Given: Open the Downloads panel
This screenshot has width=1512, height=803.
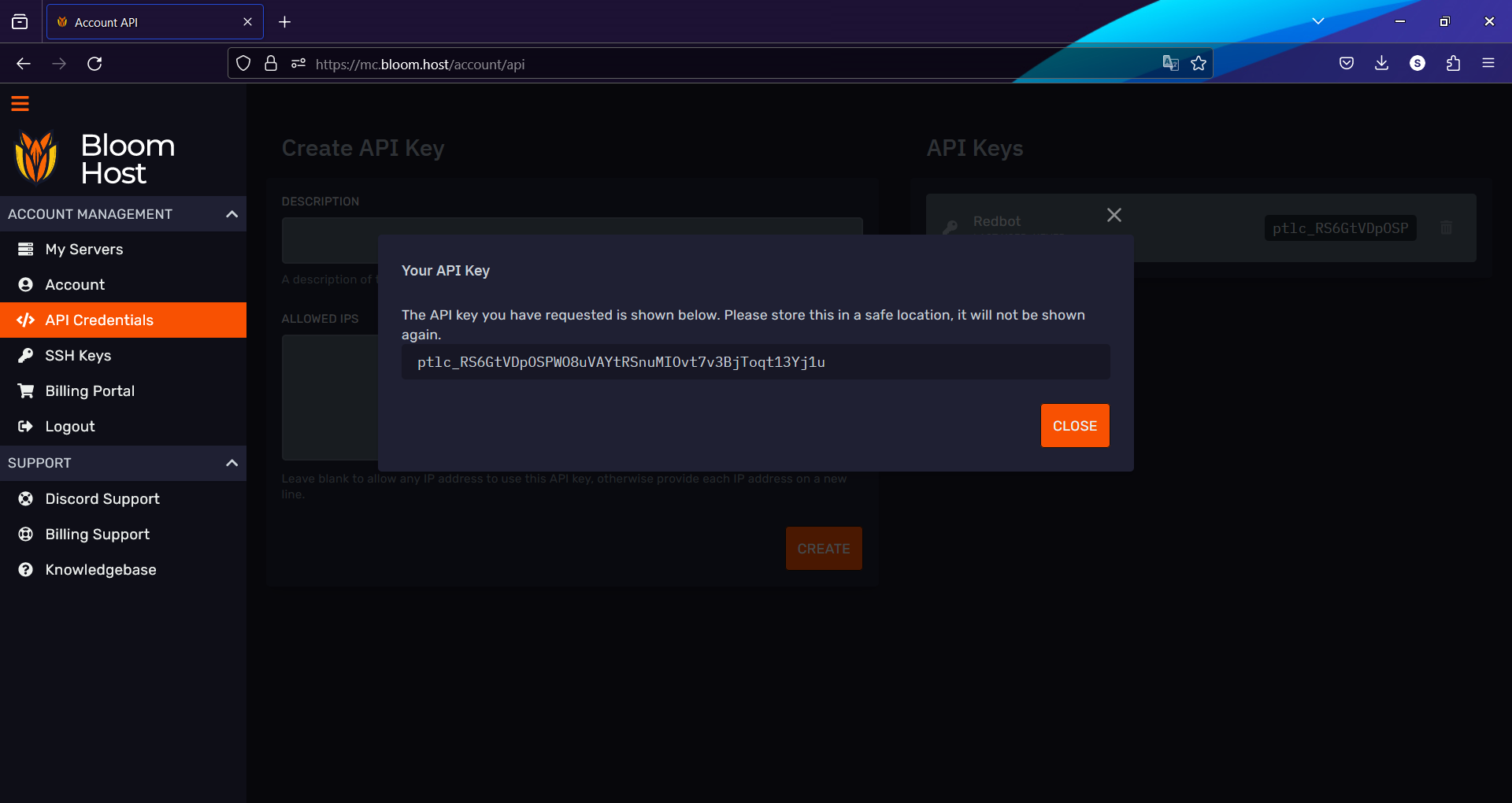Looking at the screenshot, I should coord(1381,64).
